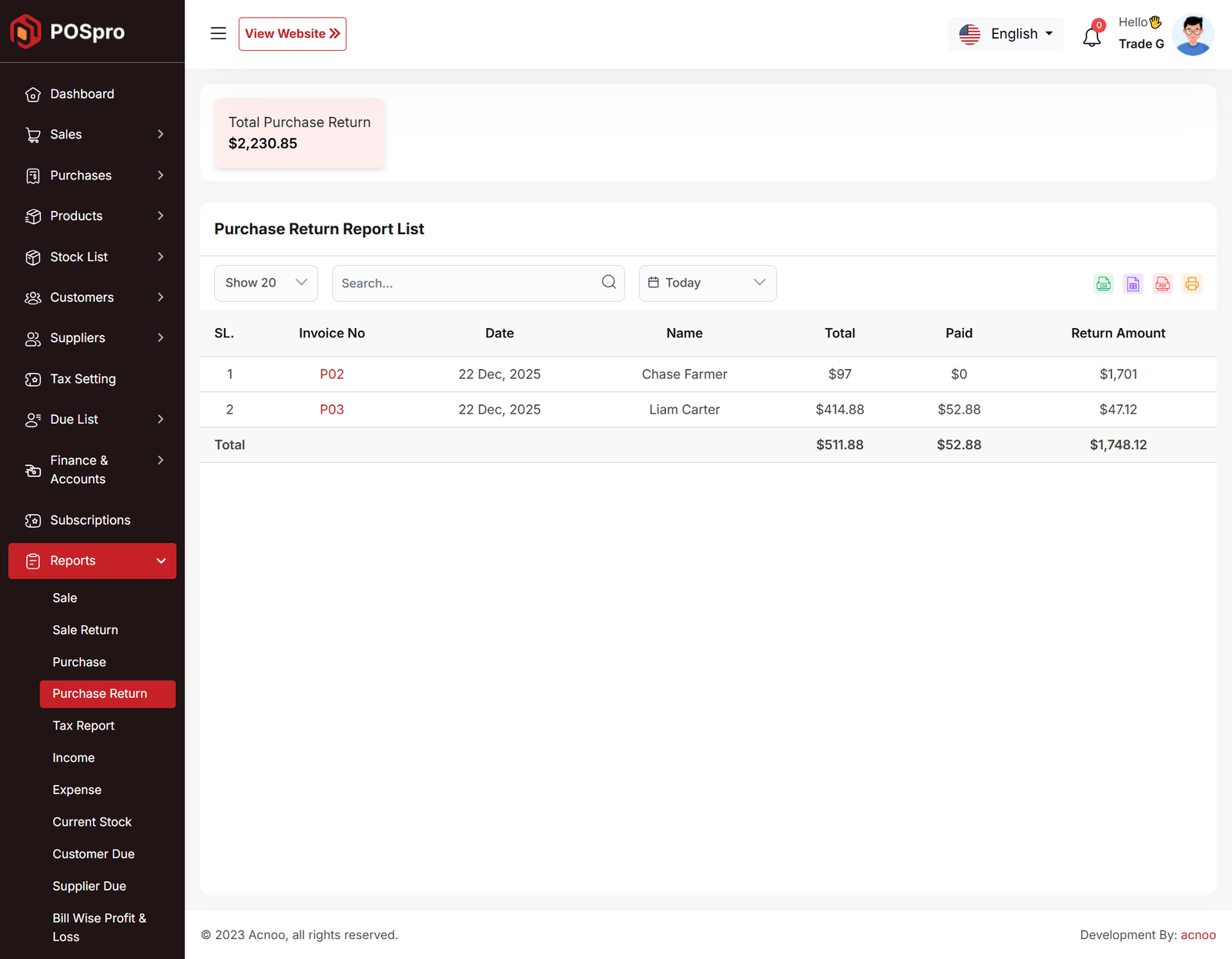Open the Tax Report submenu item

point(83,726)
